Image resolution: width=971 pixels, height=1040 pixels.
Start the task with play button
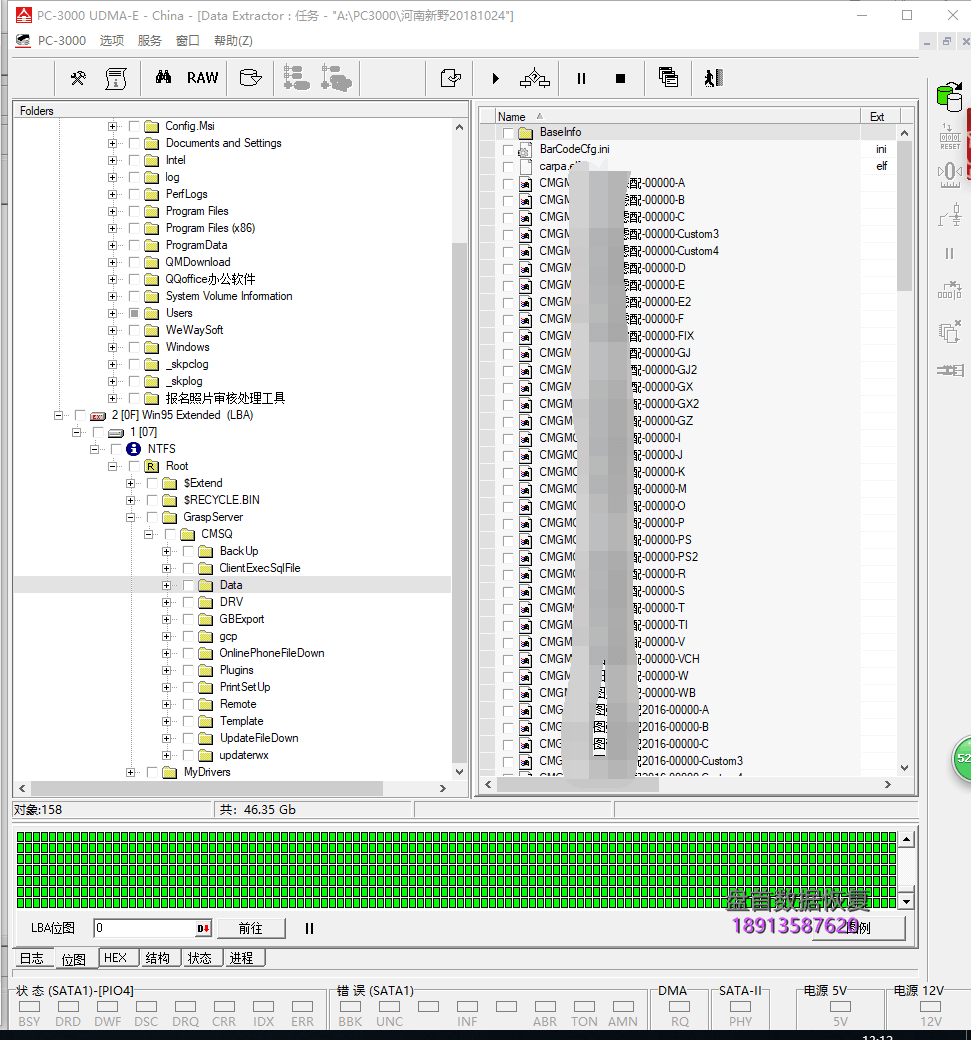(495, 78)
